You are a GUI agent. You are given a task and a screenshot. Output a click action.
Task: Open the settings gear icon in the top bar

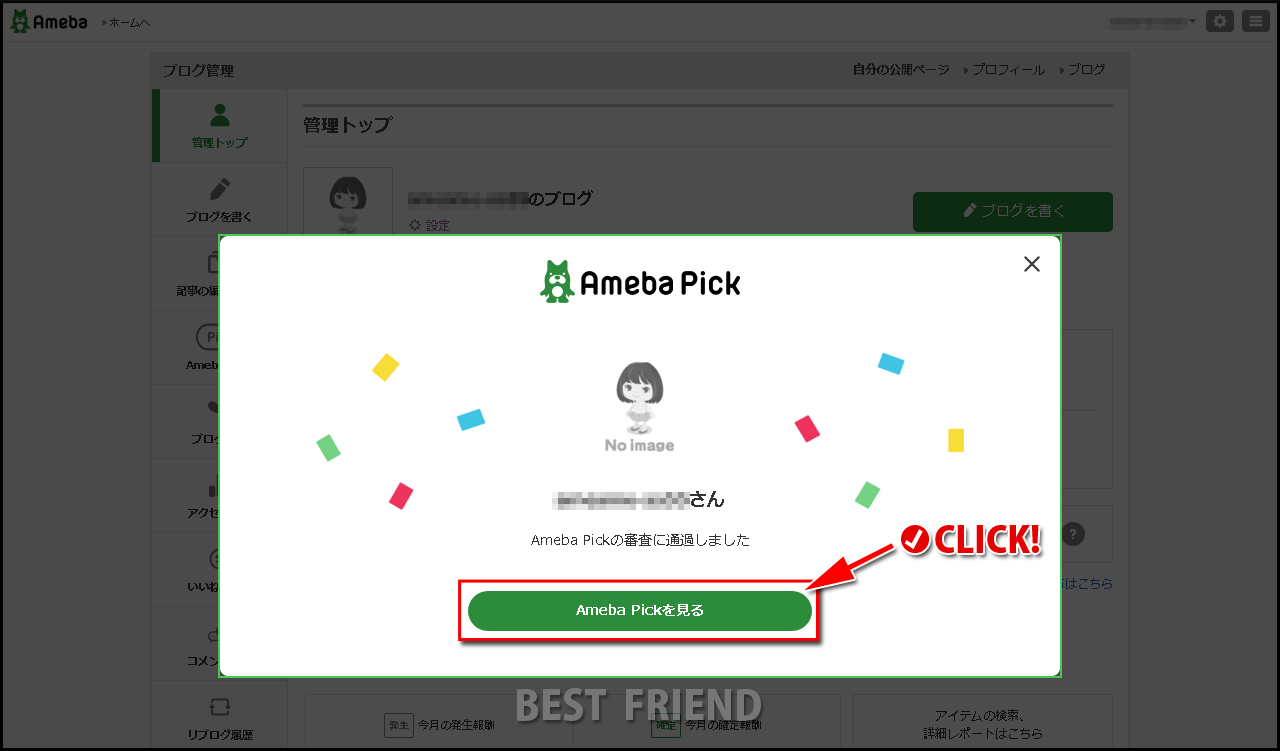[x=1219, y=21]
